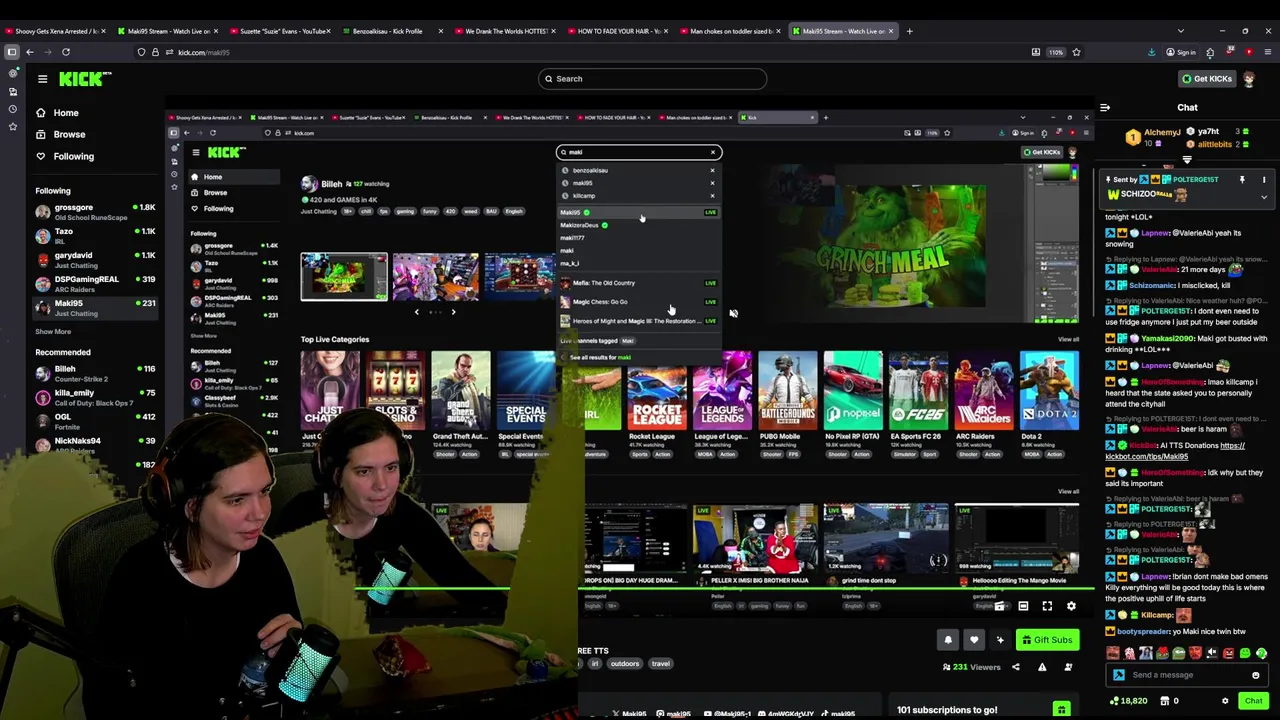This screenshot has height=720, width=1280.
Task: Open the 18,820 channel points balance
Action: point(1127,701)
